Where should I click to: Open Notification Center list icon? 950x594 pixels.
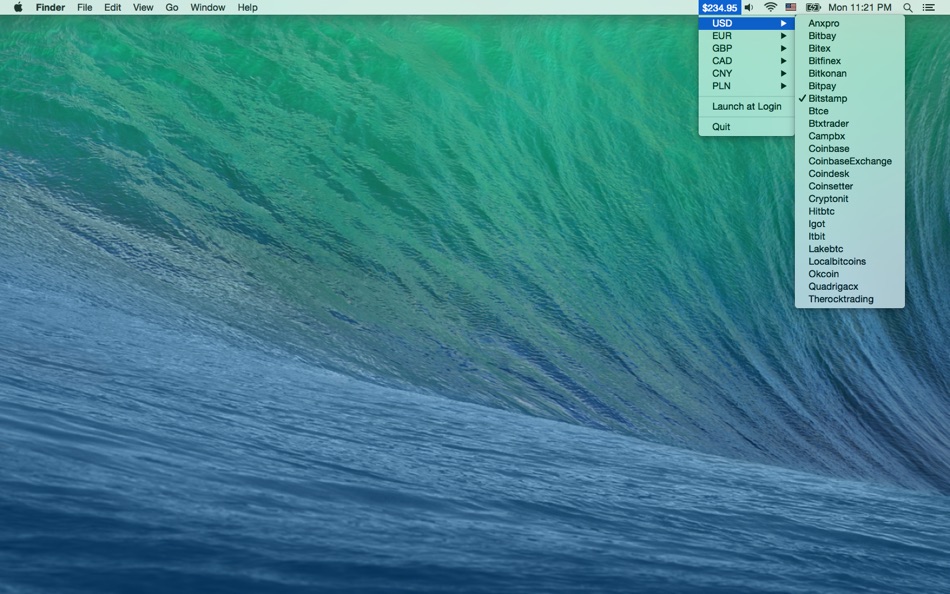pyautogui.click(x=928, y=7)
